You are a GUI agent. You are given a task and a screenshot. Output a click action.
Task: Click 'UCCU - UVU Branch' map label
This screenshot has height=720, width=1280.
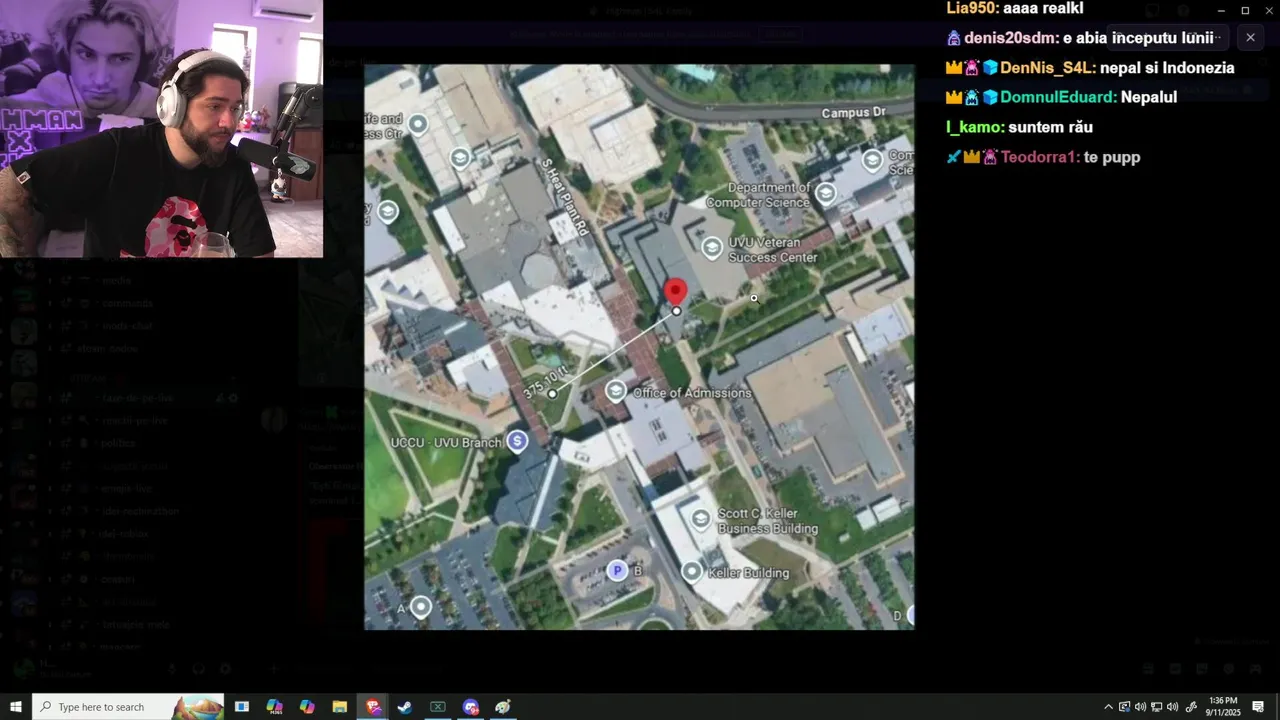[x=446, y=442]
